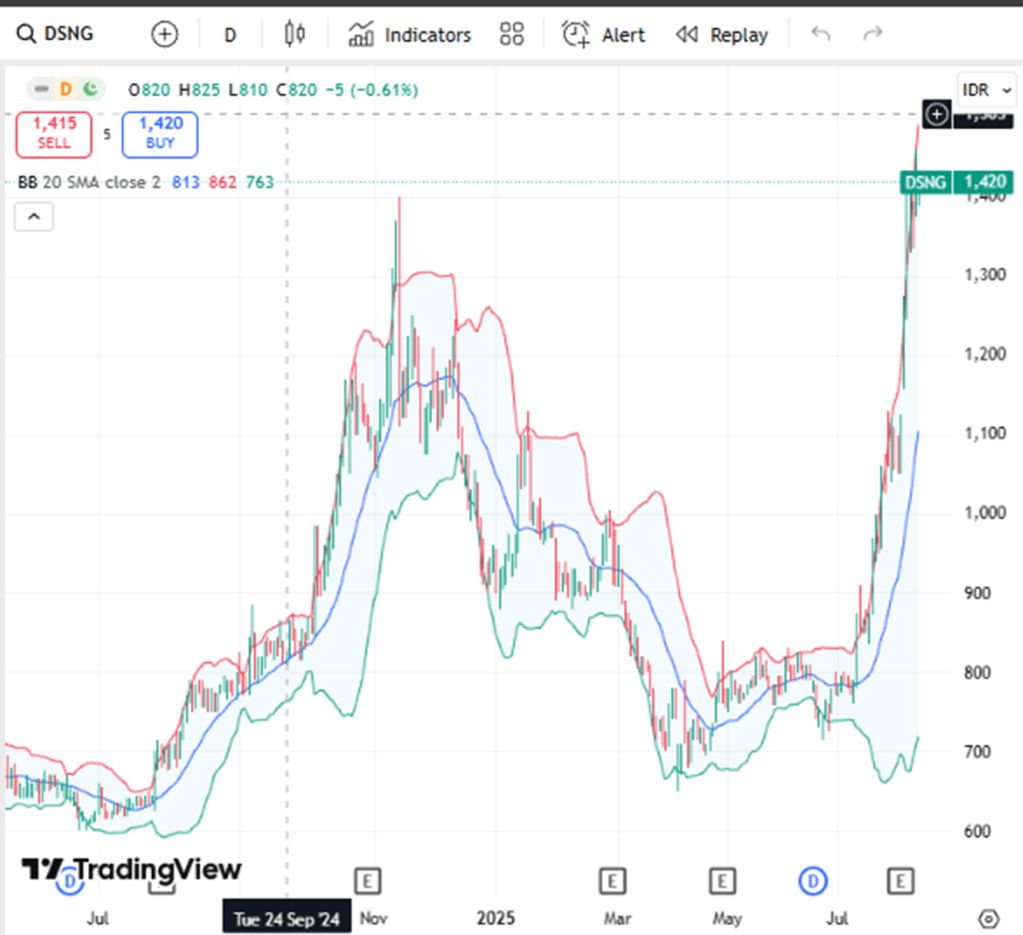Click the 1,420 BUY button

[x=160, y=134]
